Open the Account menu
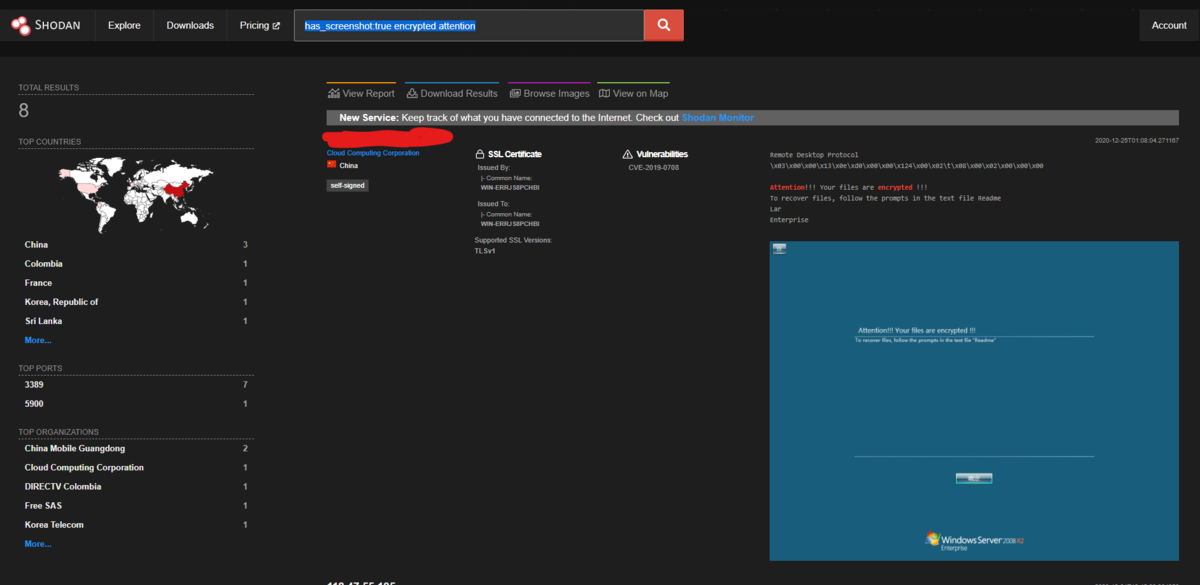Image resolution: width=1200 pixels, height=585 pixels. click(1169, 25)
